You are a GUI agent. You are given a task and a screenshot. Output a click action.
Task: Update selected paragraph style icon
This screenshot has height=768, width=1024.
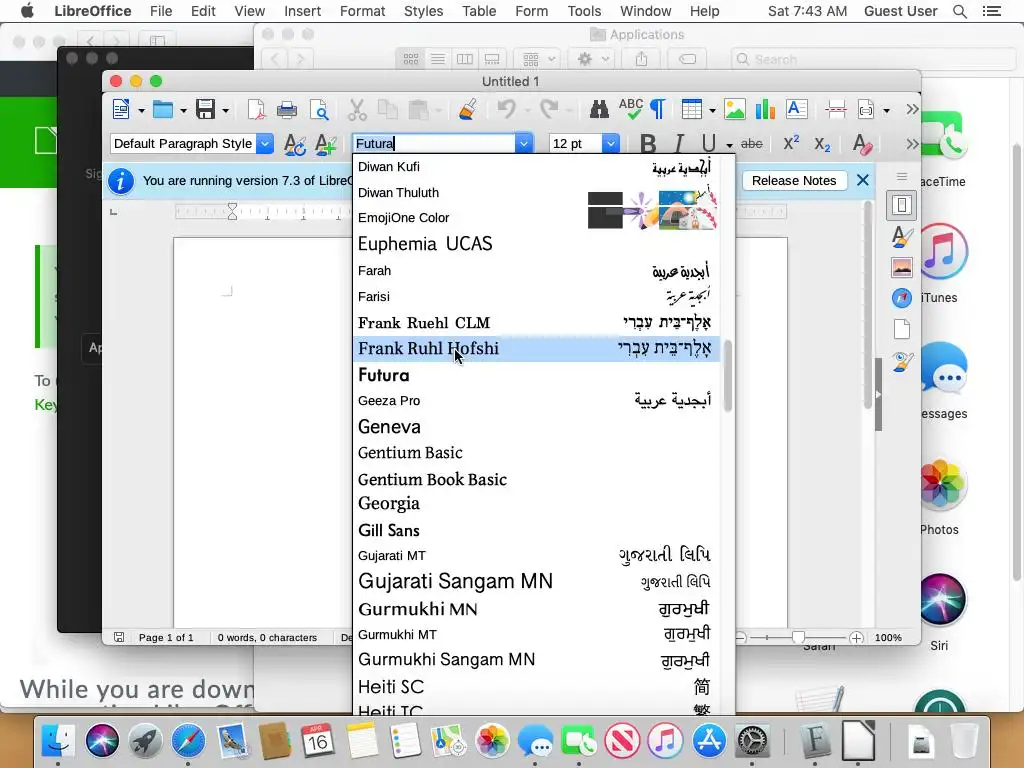[x=295, y=144]
